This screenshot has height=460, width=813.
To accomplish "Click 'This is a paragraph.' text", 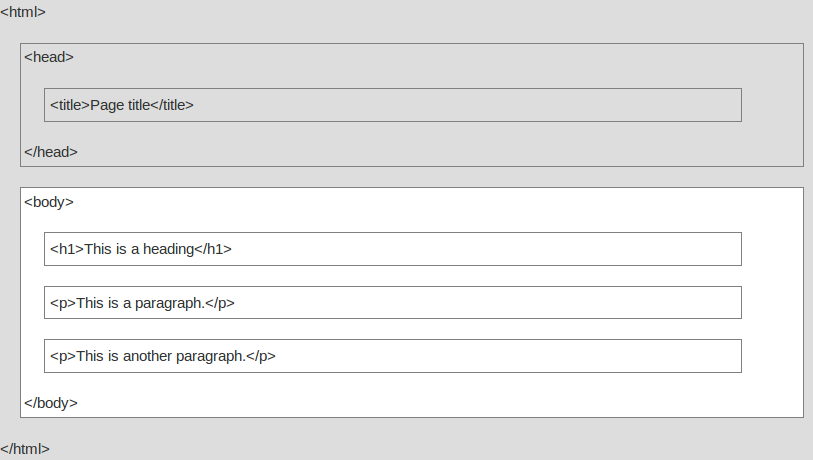I will tap(140, 303).
